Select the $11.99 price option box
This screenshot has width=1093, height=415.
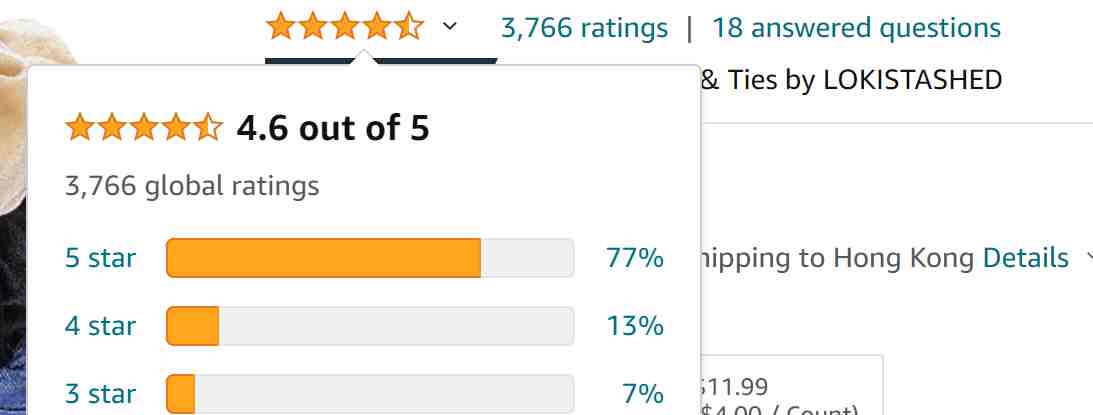791,385
